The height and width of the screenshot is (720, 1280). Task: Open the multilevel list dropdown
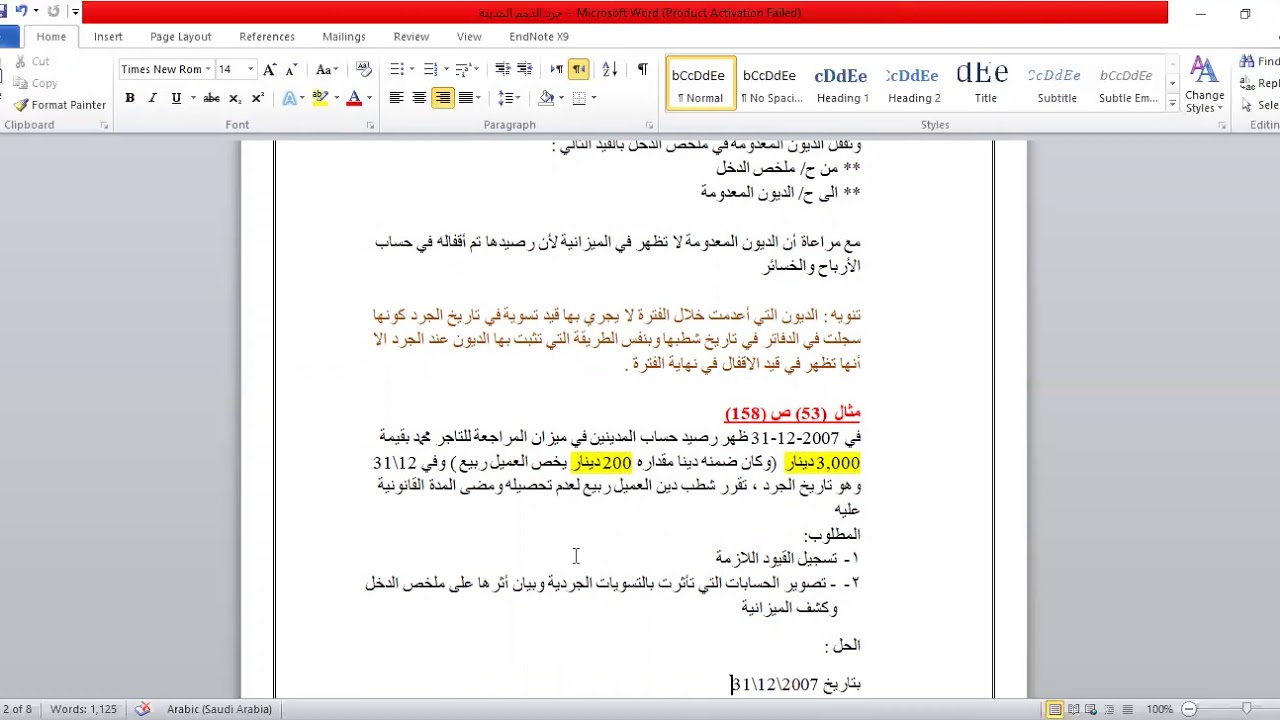coord(476,69)
